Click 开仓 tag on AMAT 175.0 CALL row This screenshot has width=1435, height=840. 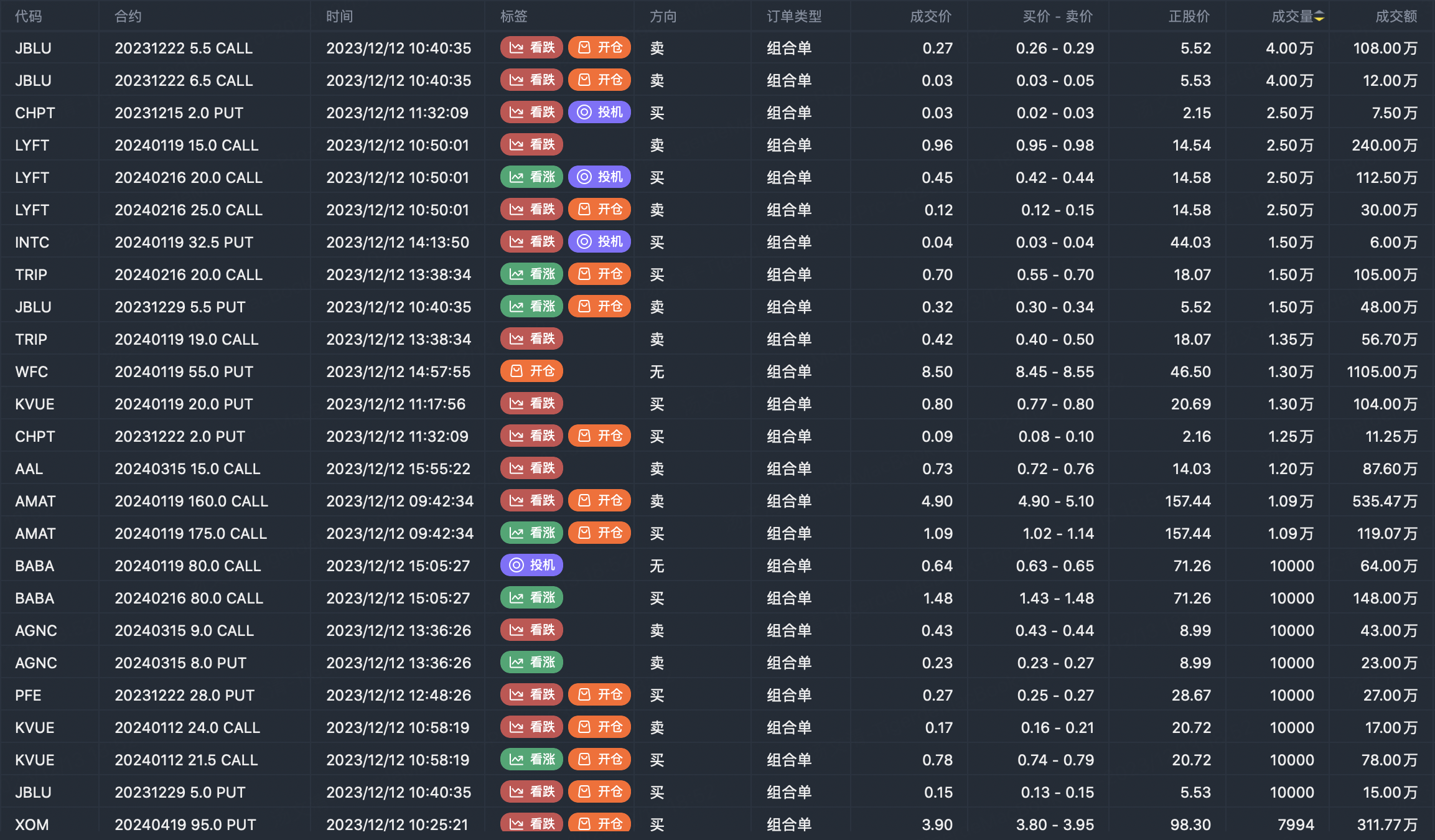point(599,533)
